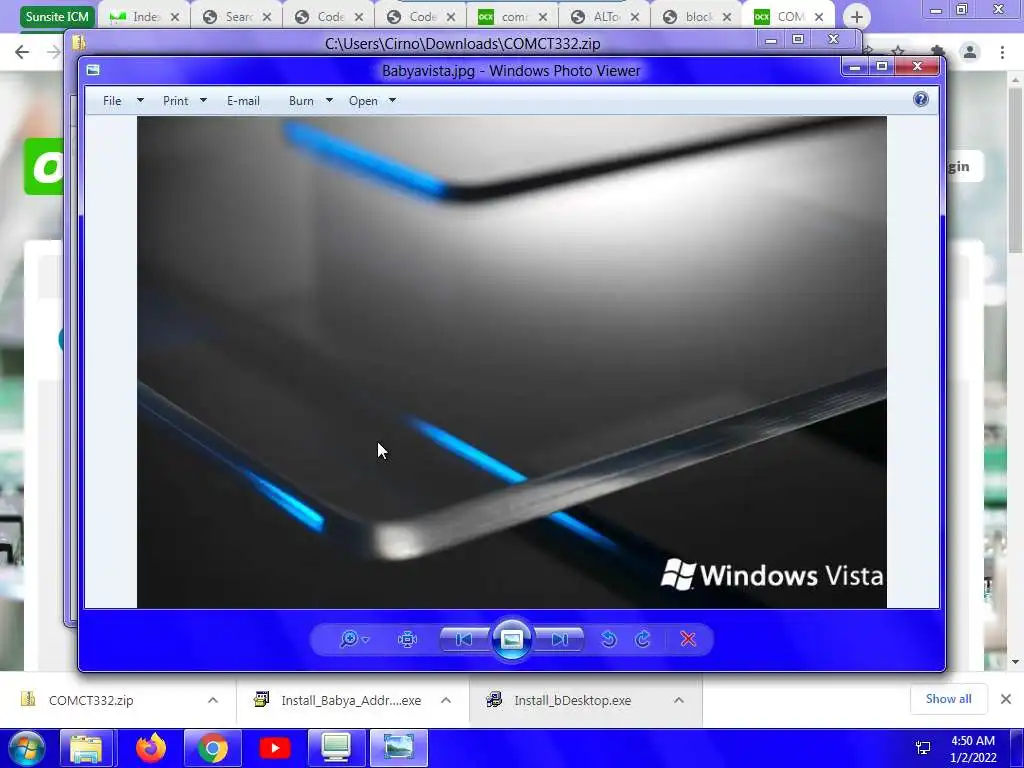The image size is (1024, 768).
Task: Close the Inde browser tab
Action: coord(175,17)
